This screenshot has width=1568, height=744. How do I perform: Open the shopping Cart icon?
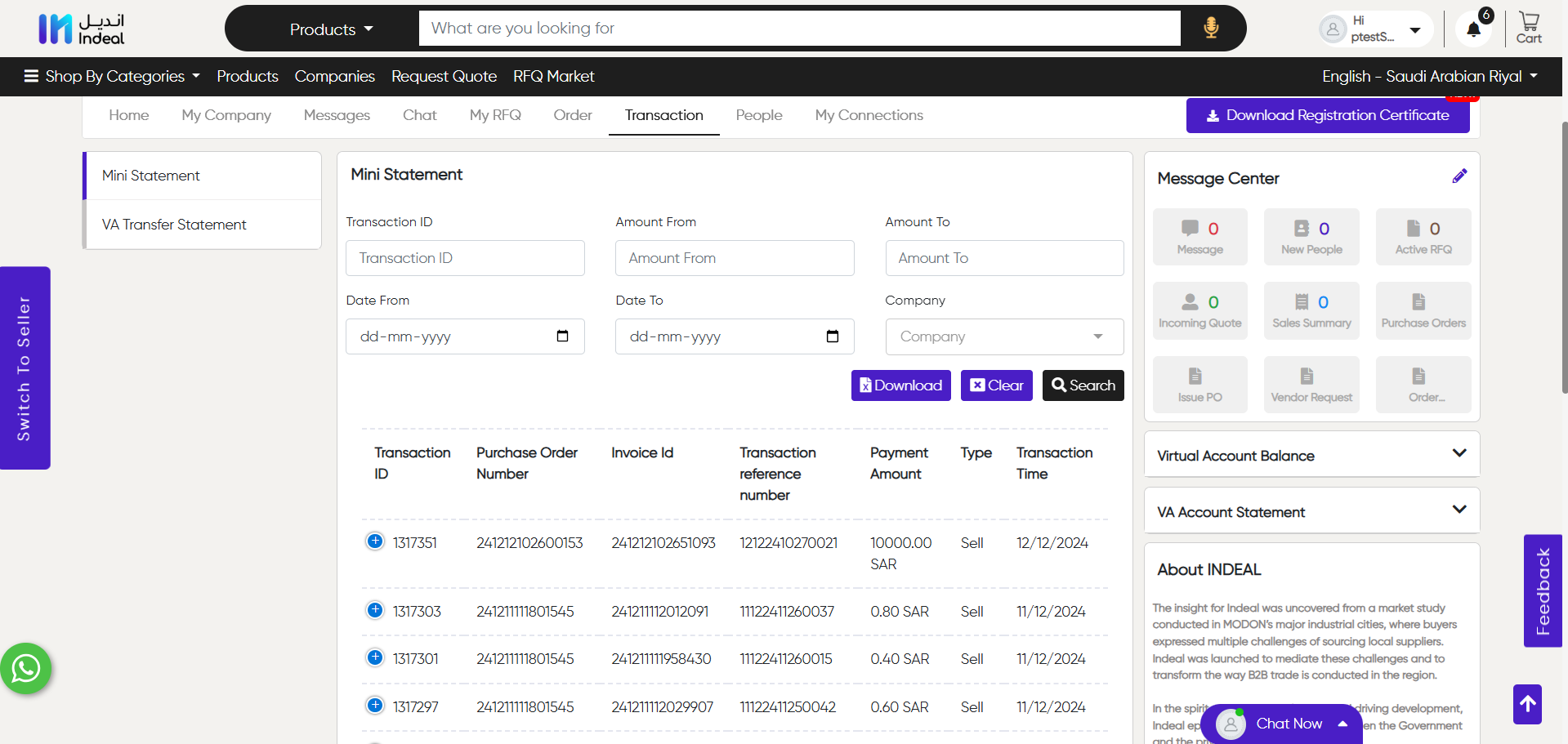(1528, 28)
